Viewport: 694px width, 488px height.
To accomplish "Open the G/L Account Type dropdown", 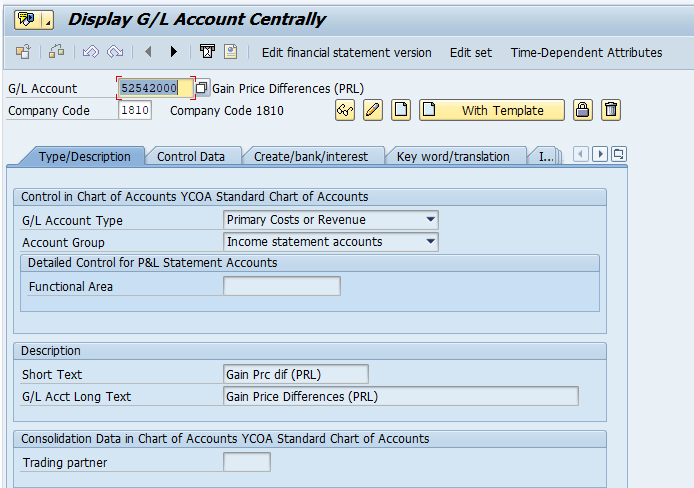I will click(430, 220).
